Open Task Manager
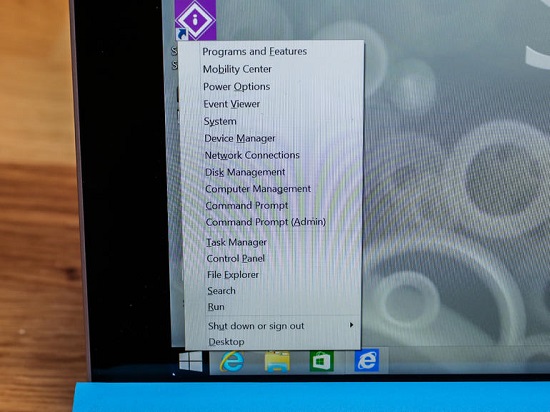This screenshot has height=412, width=550. pyautogui.click(x=236, y=242)
